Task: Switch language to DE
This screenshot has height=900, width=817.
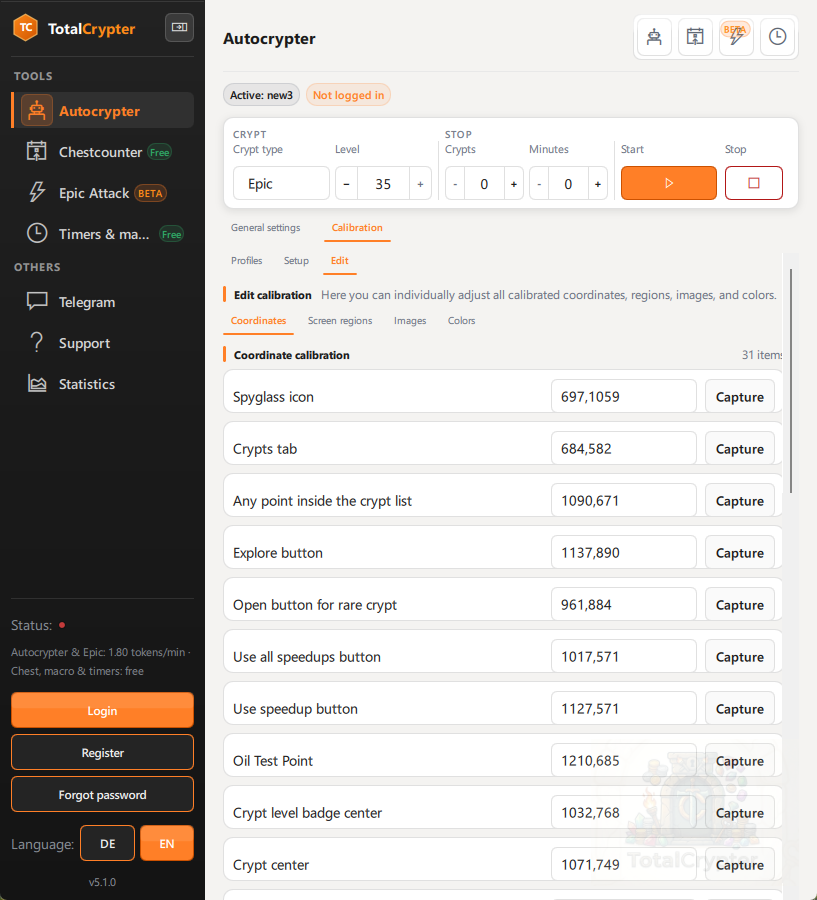Action: tap(107, 843)
